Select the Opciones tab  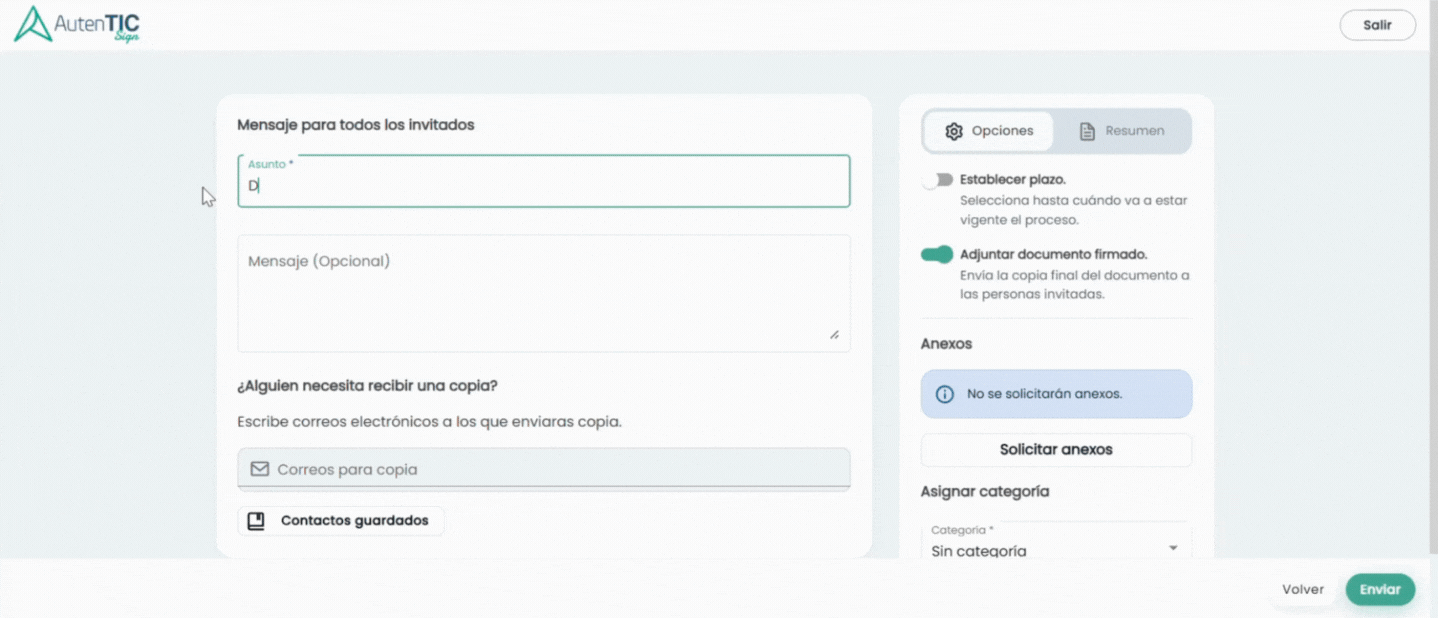[989, 132]
